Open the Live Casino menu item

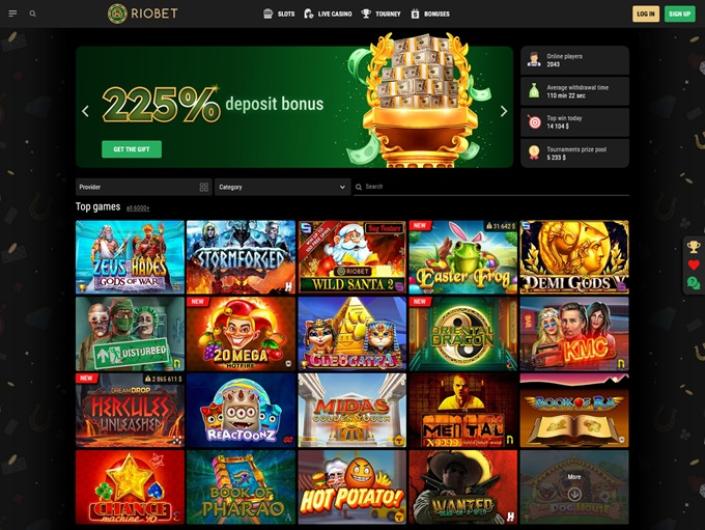328,14
